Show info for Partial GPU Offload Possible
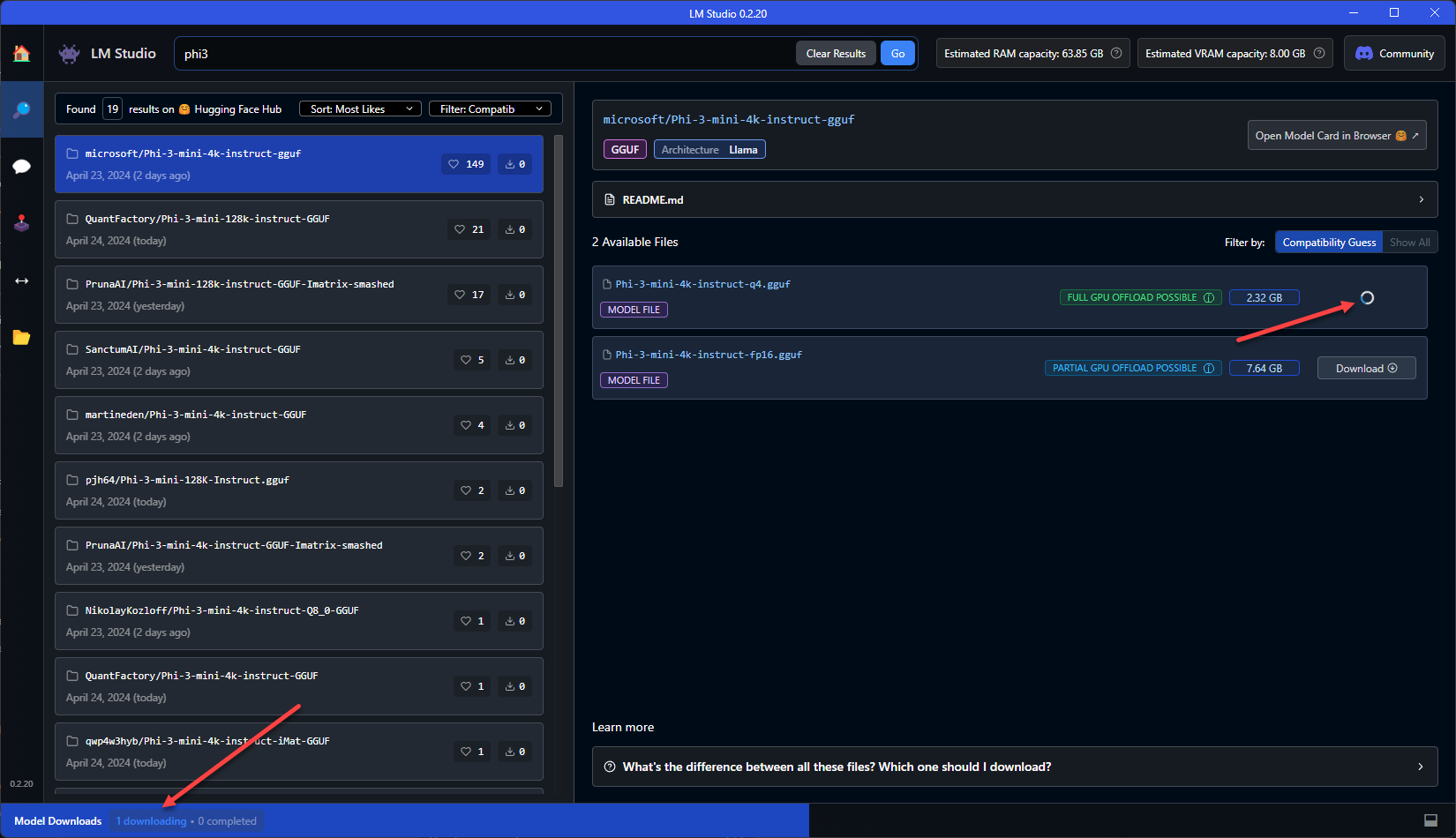This screenshot has height=838, width=1456. click(1208, 368)
